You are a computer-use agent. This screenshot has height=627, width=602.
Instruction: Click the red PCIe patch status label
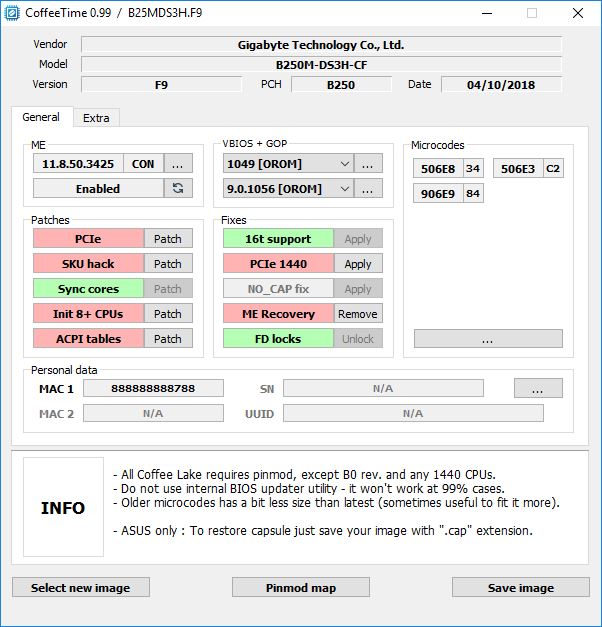(x=88, y=239)
